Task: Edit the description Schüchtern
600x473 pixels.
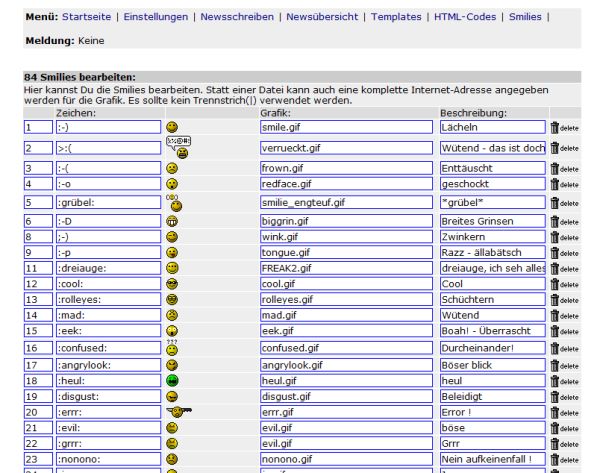Action: point(493,300)
